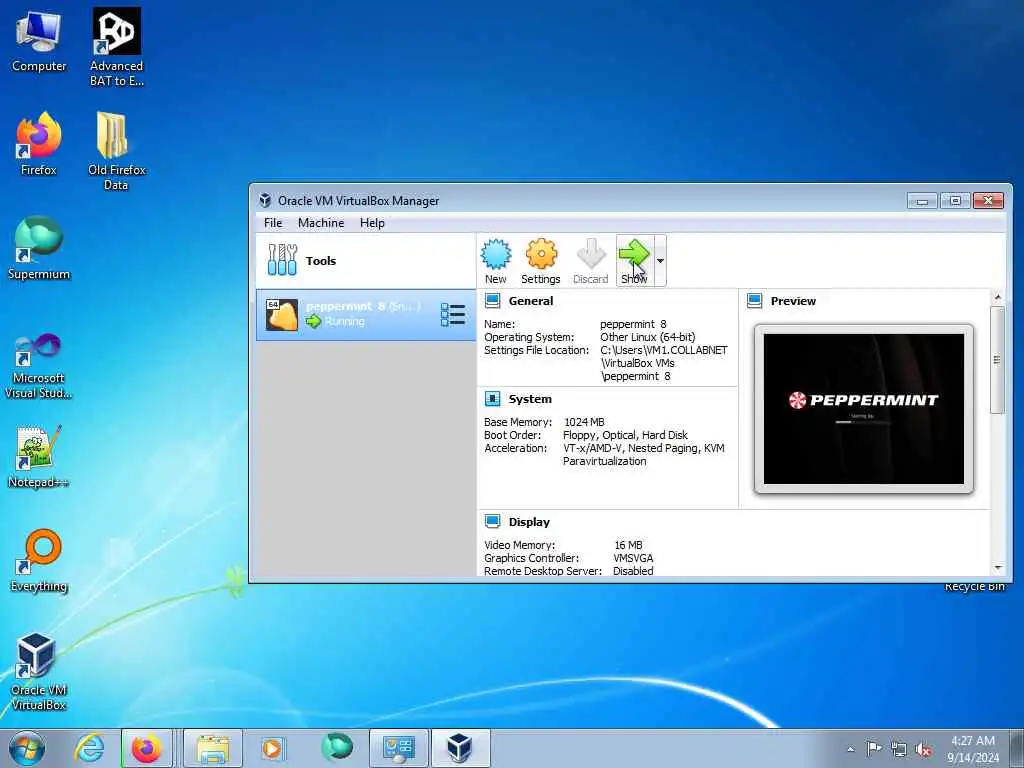Open the Oracle VM VirtualBox desktop shortcut
This screenshot has height=768, width=1024.
(39, 673)
